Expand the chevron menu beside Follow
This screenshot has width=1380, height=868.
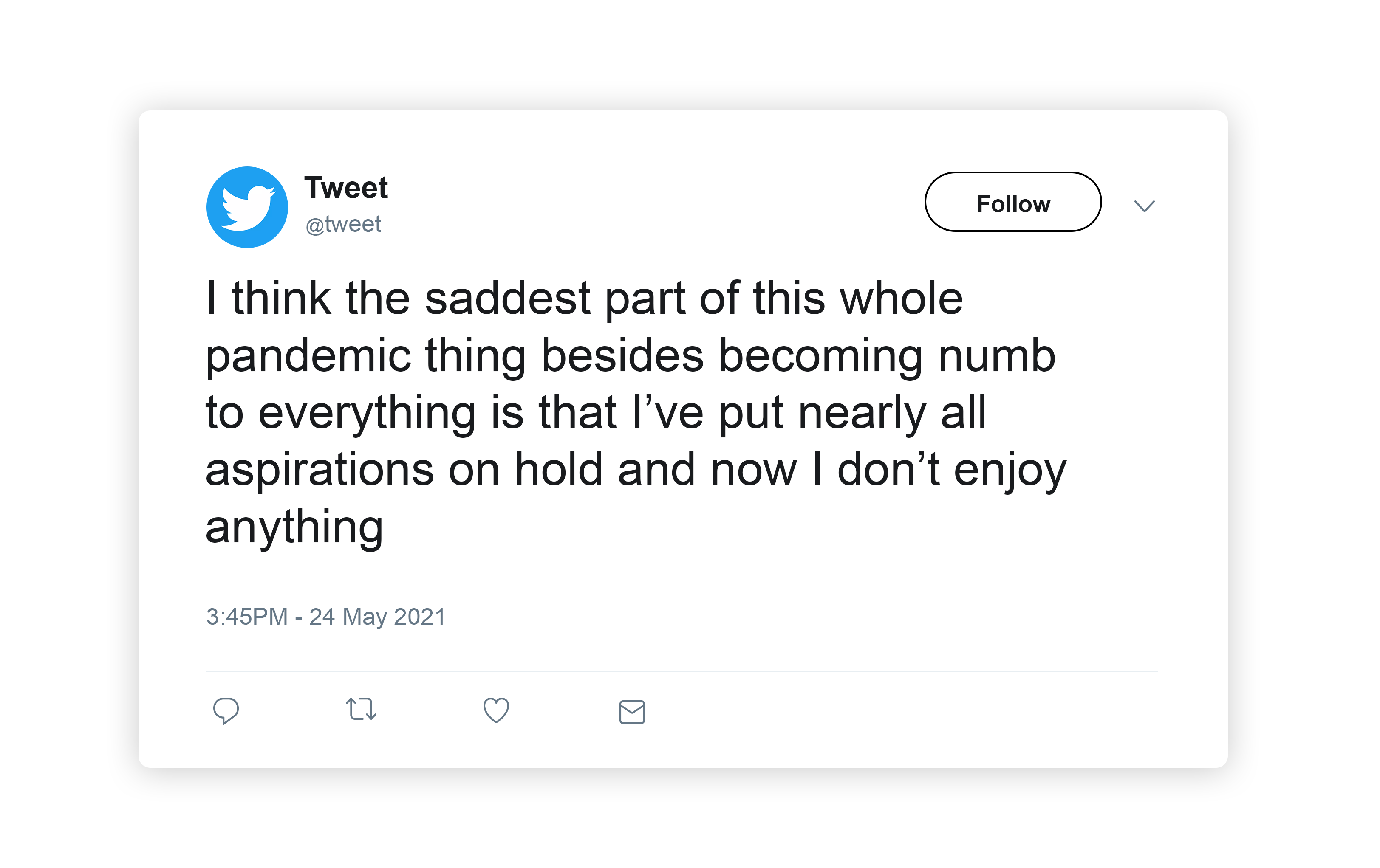click(x=1145, y=206)
